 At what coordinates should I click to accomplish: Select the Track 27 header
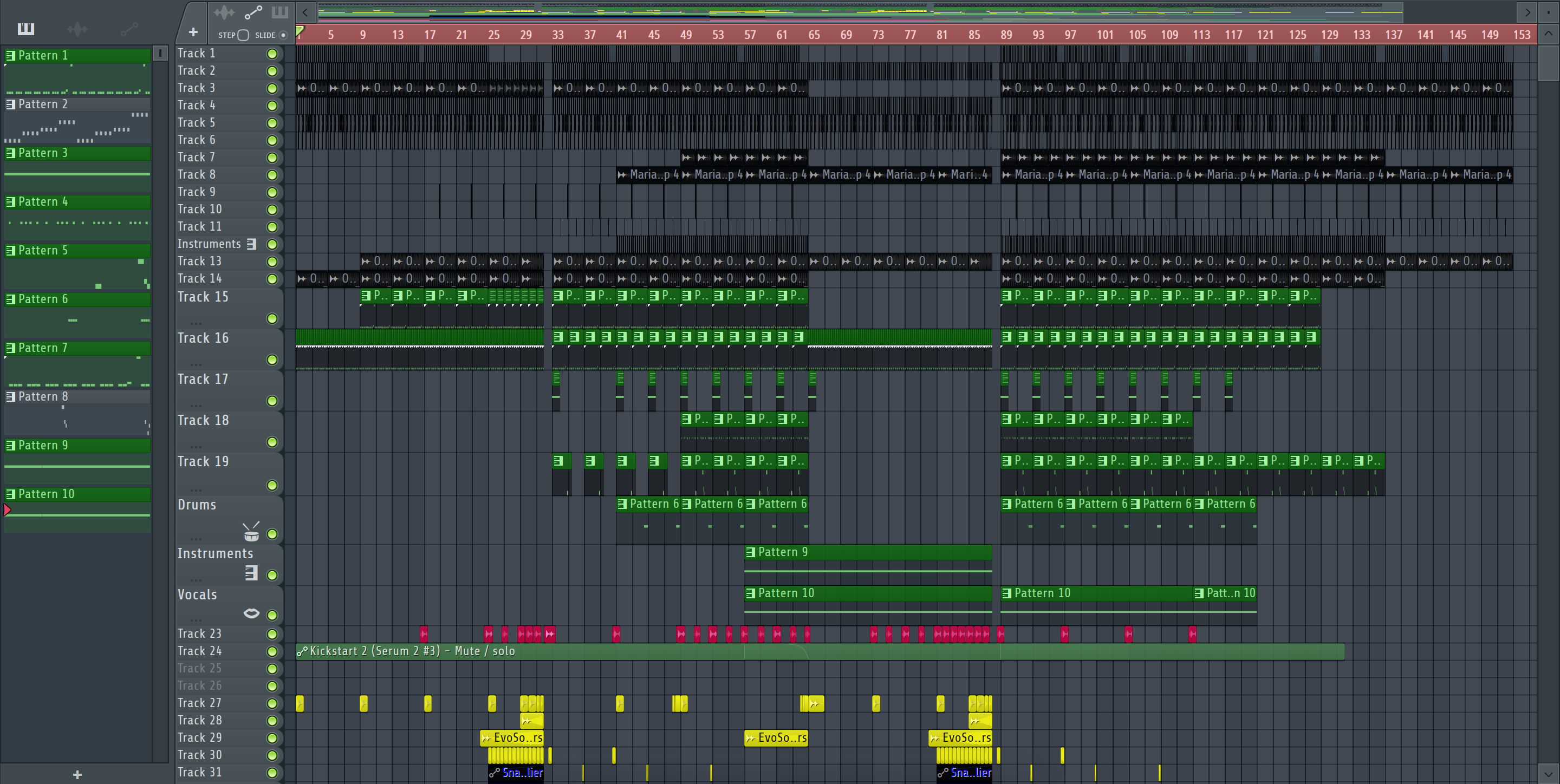coord(229,703)
